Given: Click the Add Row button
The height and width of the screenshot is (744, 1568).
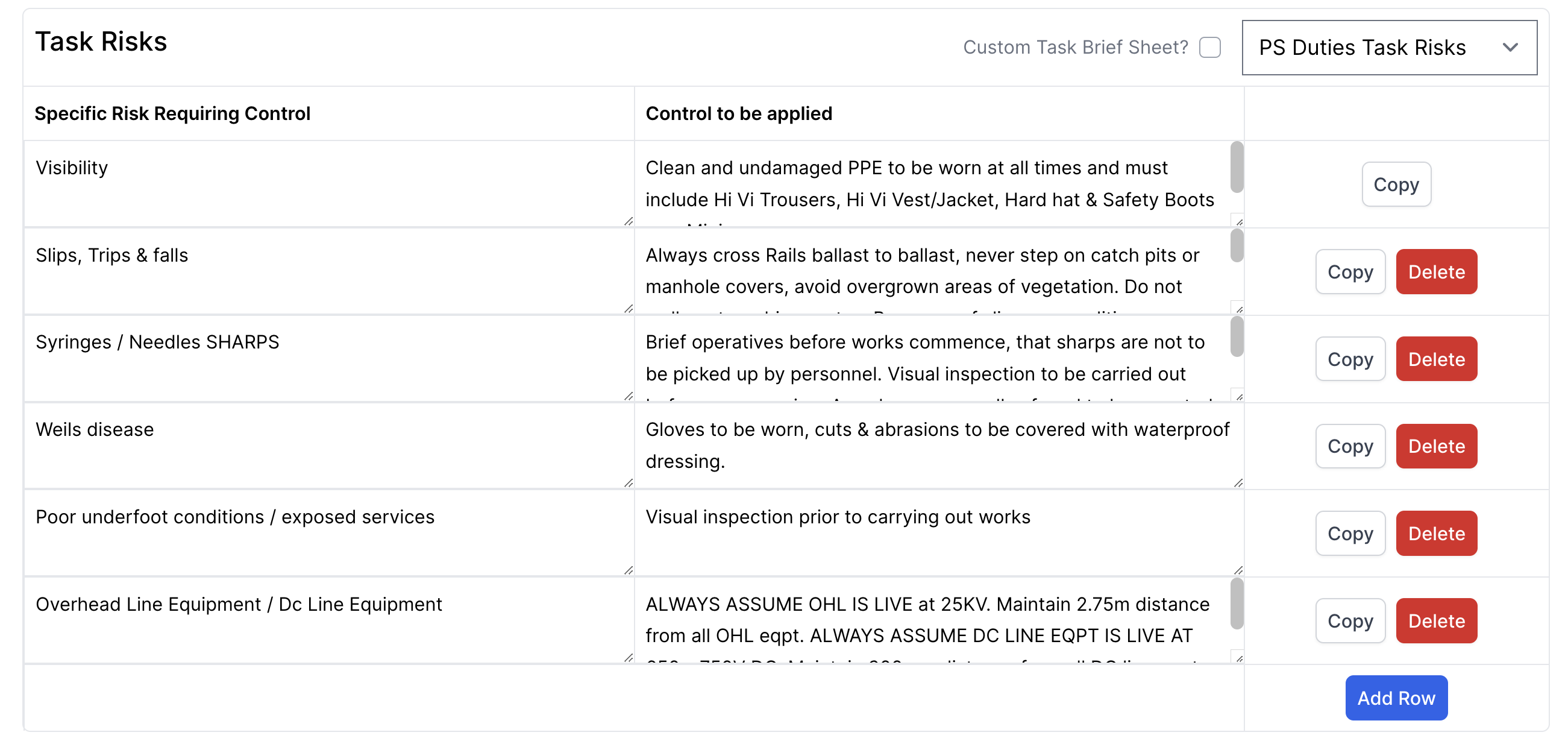Looking at the screenshot, I should [1396, 698].
